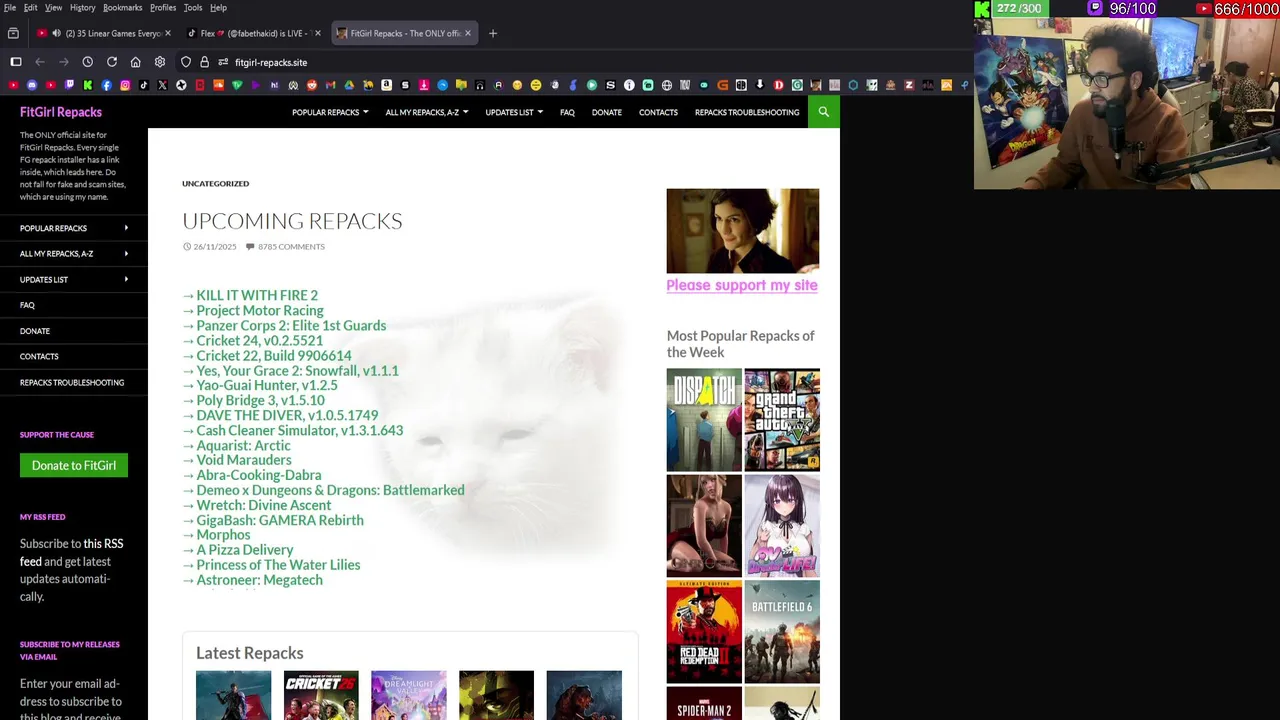The height and width of the screenshot is (720, 1280).
Task: Open the History menu
Action: pyautogui.click(x=83, y=7)
